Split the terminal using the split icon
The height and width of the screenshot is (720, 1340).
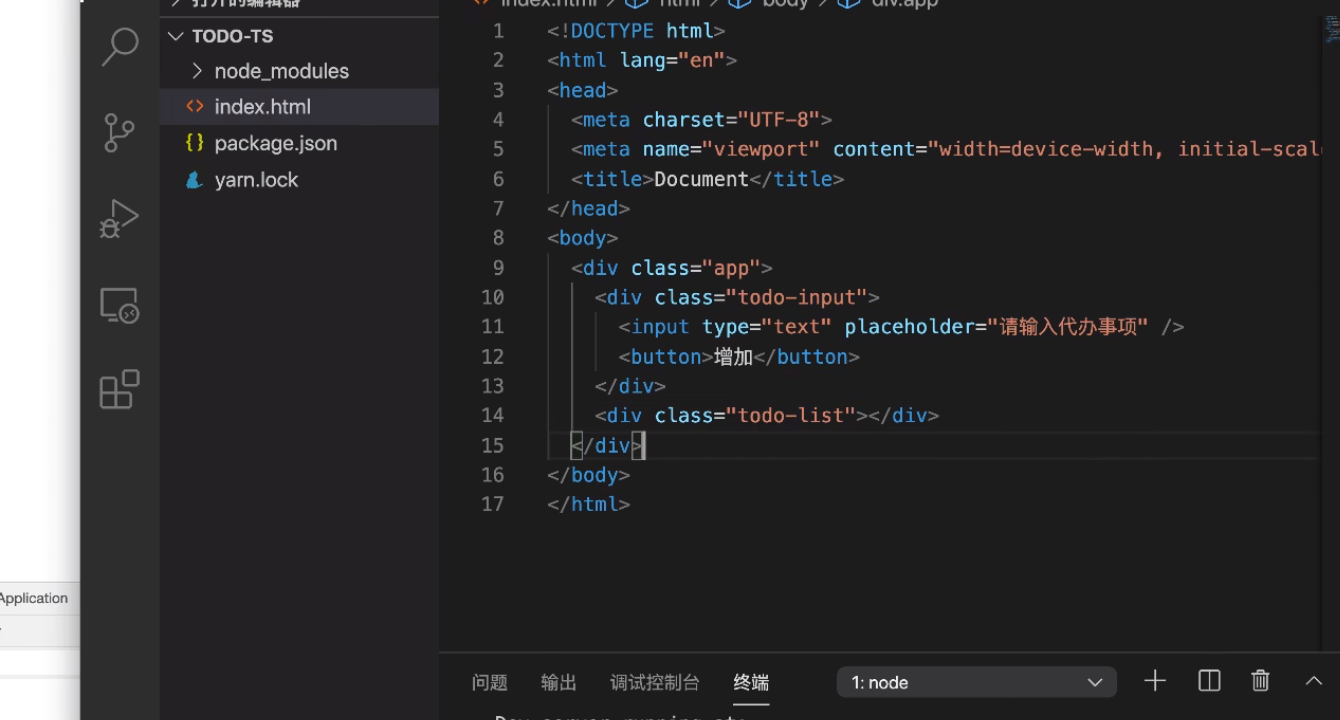tap(1208, 681)
